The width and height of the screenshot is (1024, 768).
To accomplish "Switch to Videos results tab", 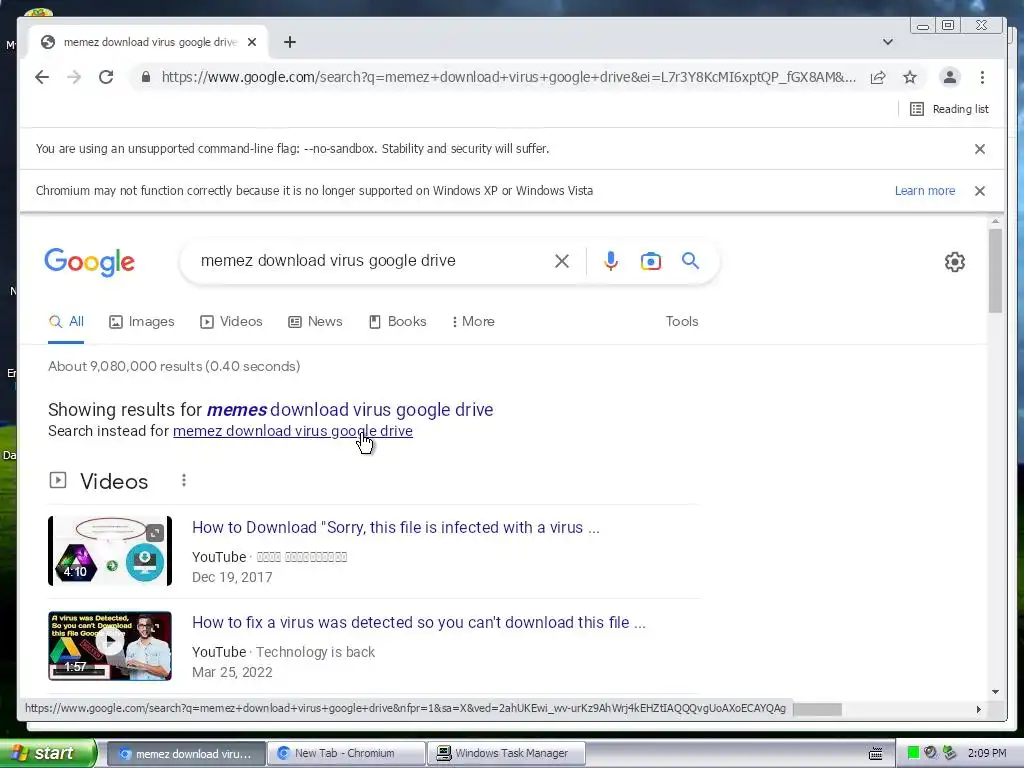I will pyautogui.click(x=231, y=321).
